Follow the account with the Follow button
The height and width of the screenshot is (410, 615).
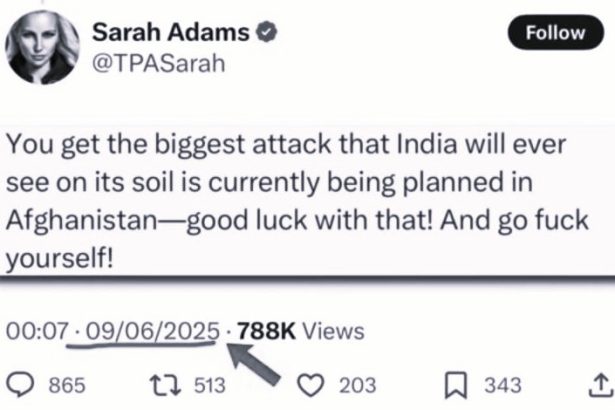click(555, 33)
